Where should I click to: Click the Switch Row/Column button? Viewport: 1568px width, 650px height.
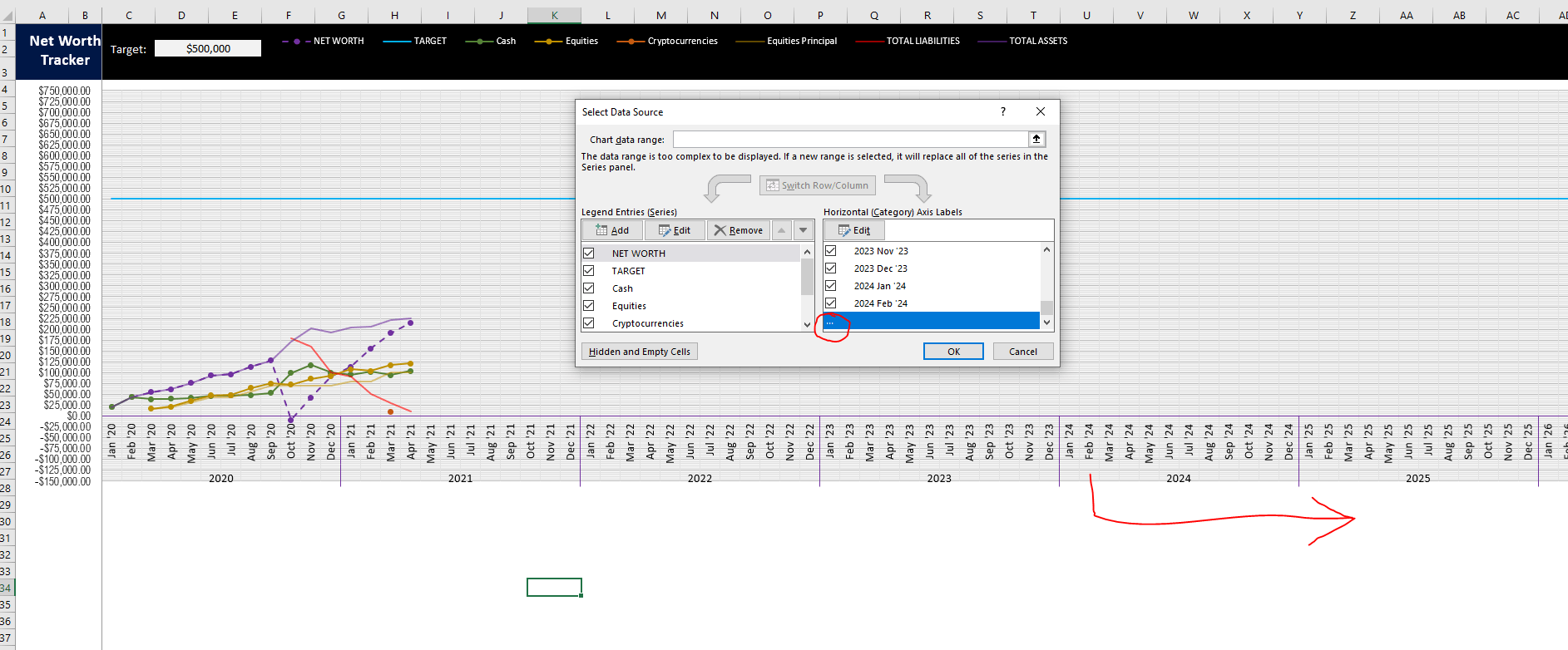pos(817,185)
